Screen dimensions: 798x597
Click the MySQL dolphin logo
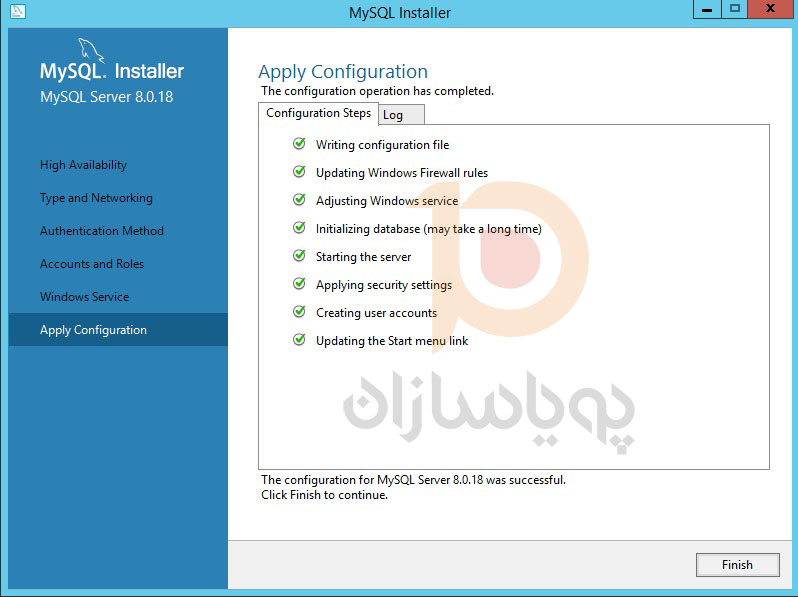click(91, 50)
